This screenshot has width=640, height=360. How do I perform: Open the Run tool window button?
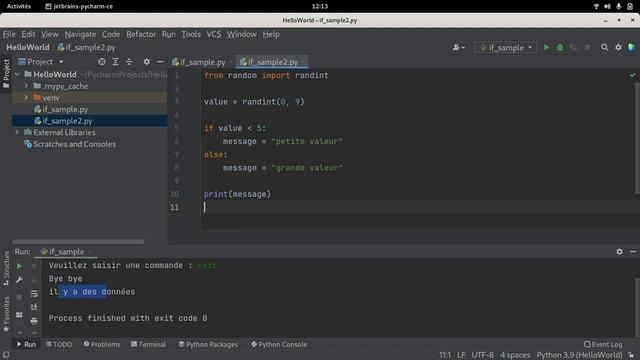[x=26, y=344]
